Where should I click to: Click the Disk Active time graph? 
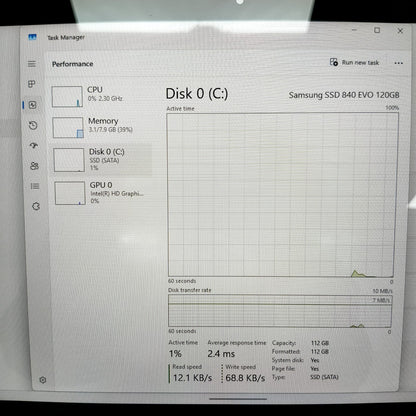coord(282,195)
